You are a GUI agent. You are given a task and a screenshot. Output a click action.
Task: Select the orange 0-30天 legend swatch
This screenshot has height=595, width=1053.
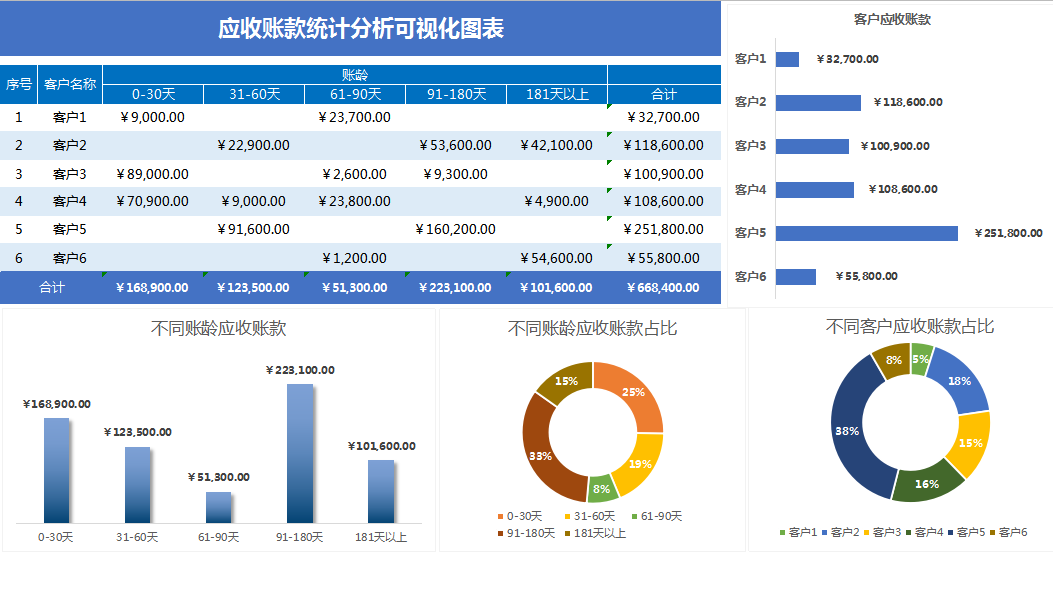coord(498,515)
